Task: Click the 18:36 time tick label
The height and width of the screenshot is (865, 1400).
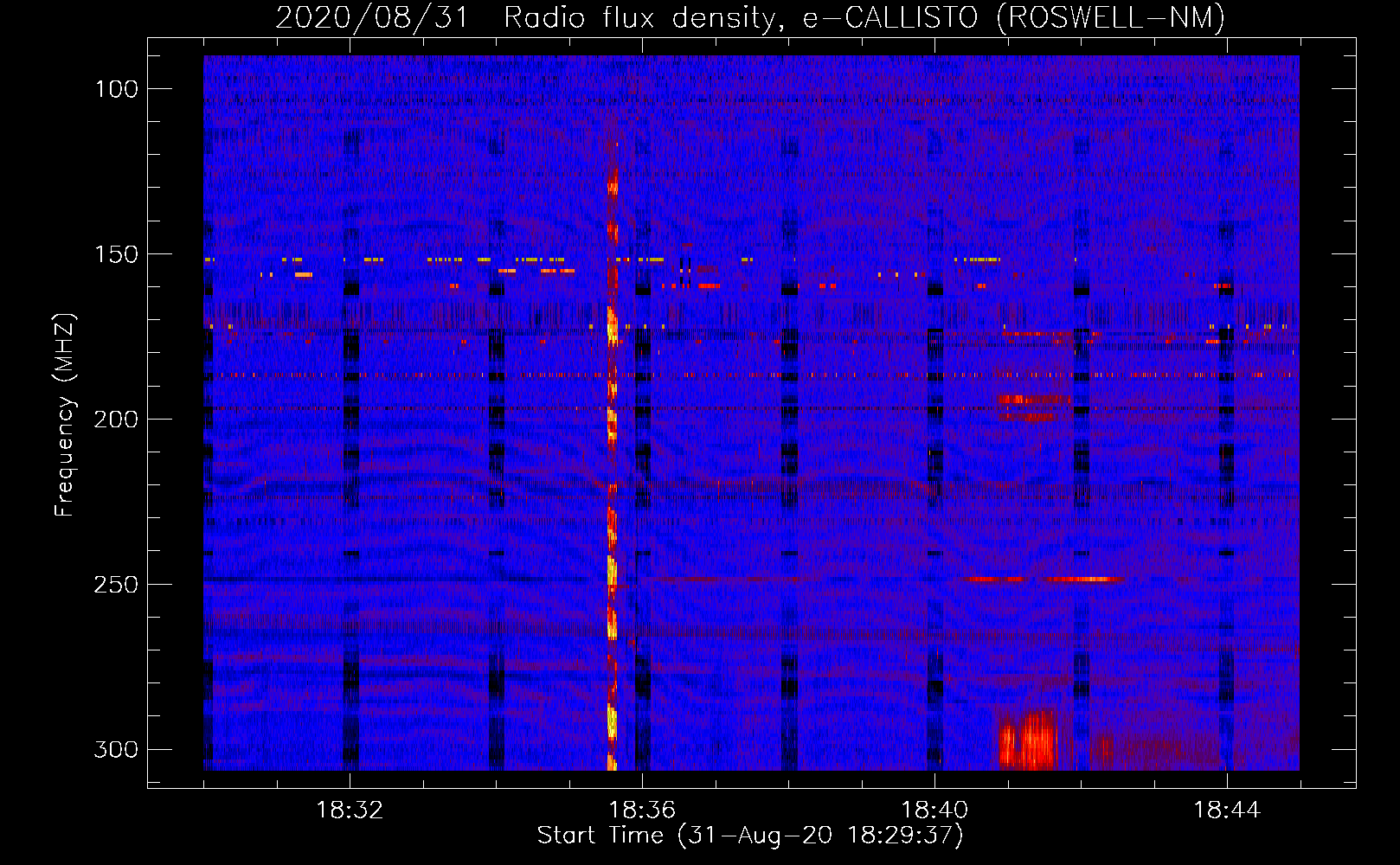Action: pos(642,811)
